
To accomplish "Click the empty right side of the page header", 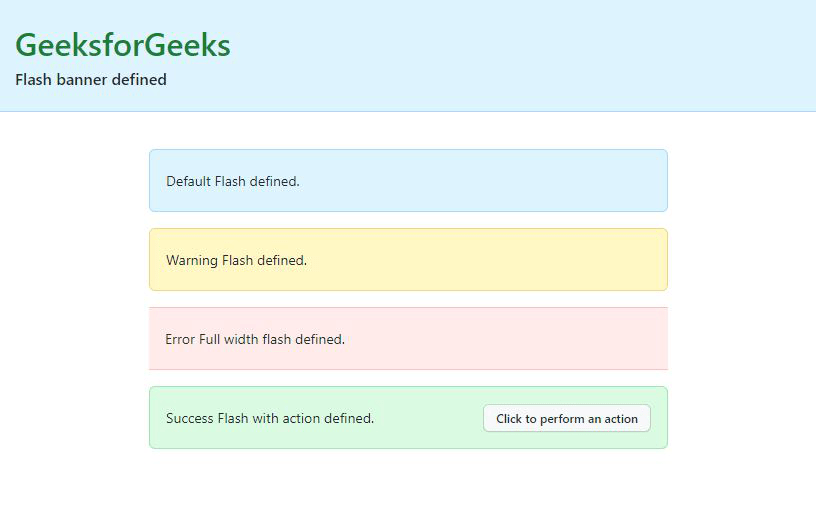I will [600, 55].
